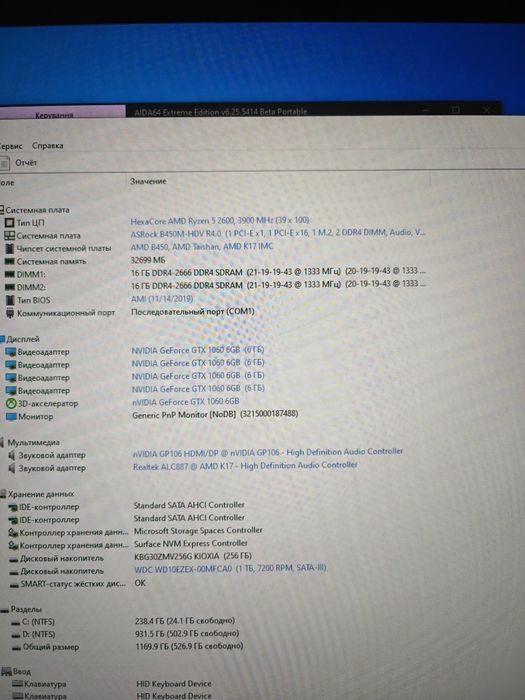Click the Хранение данных section icon
This screenshot has height=700, width=525.
click(3, 494)
